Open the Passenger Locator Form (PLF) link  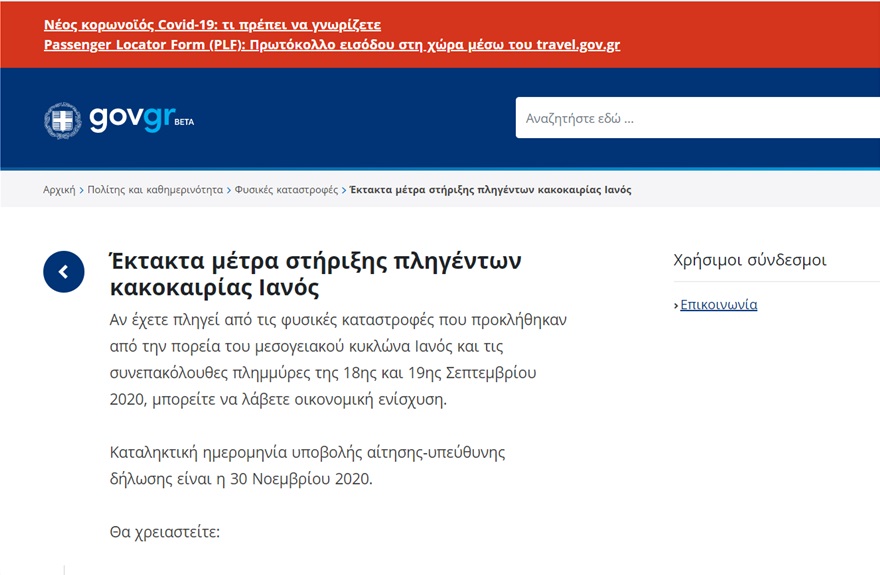(x=332, y=45)
